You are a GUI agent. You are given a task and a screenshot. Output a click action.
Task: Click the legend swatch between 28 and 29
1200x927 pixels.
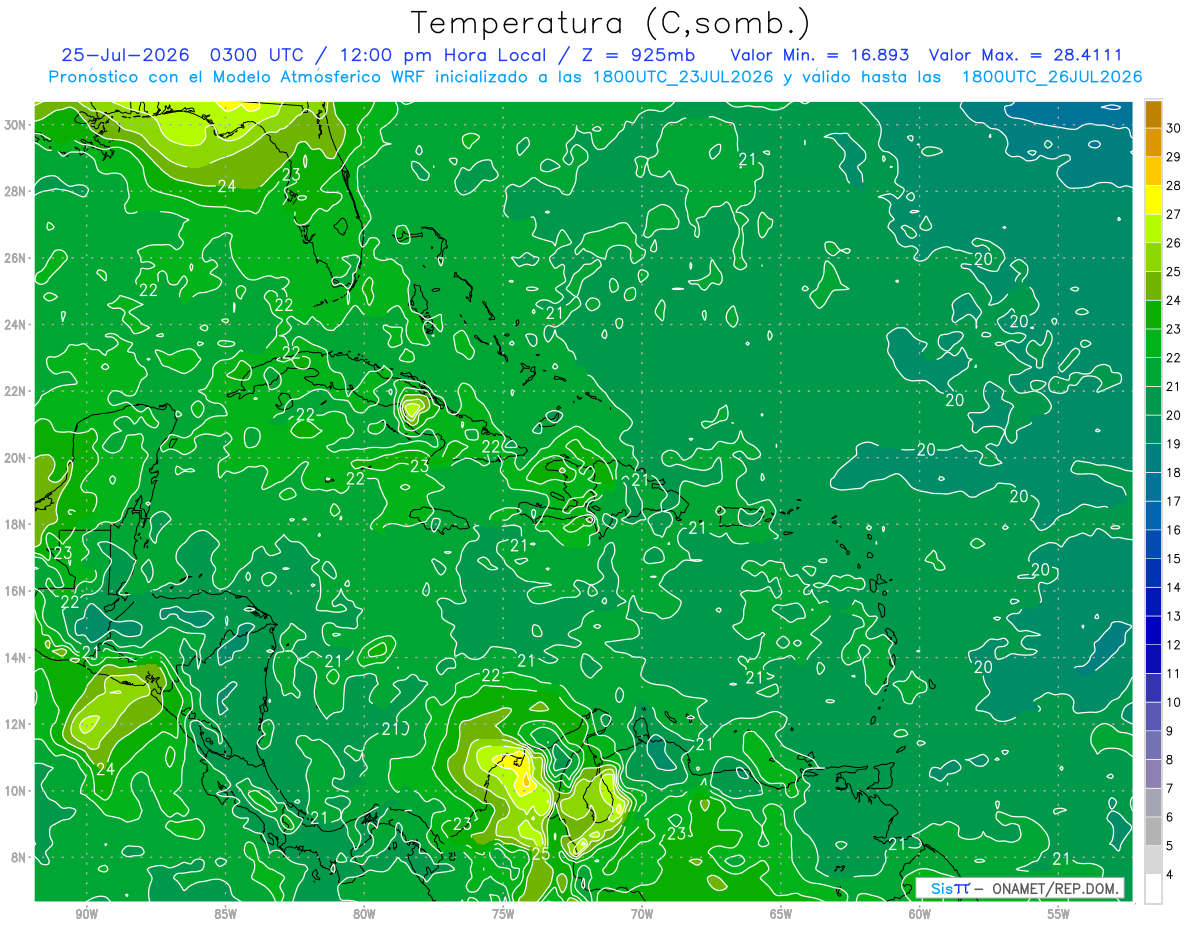click(x=1153, y=171)
